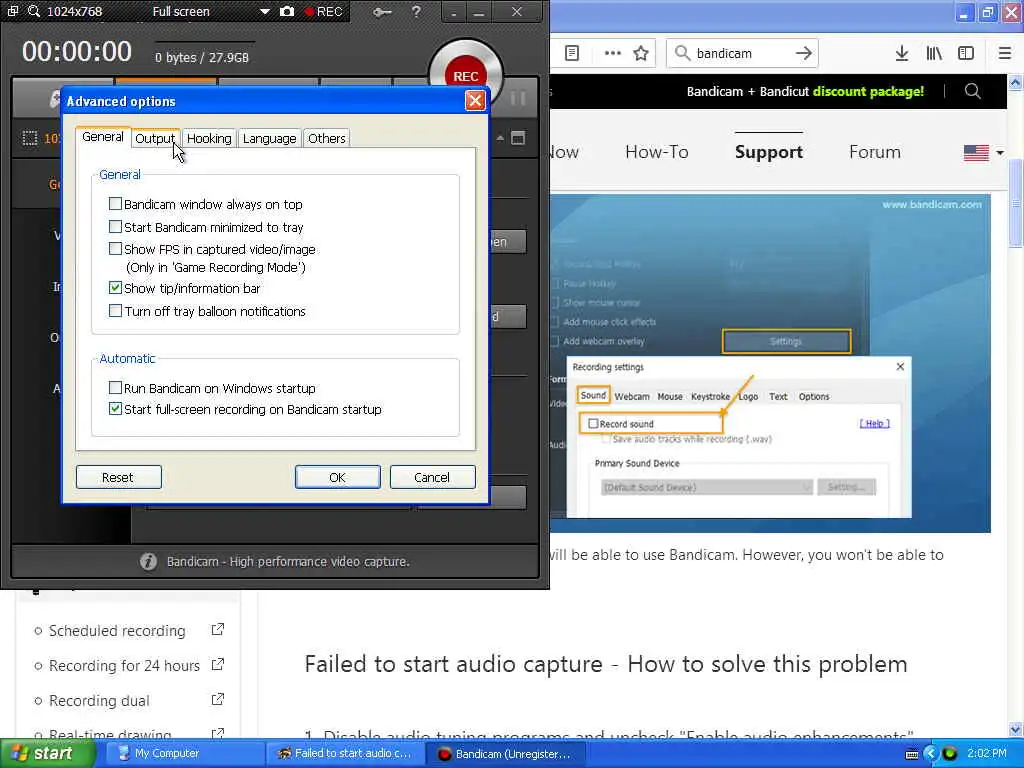Open the Language tab
This screenshot has height=768, width=1024.
[270, 138]
